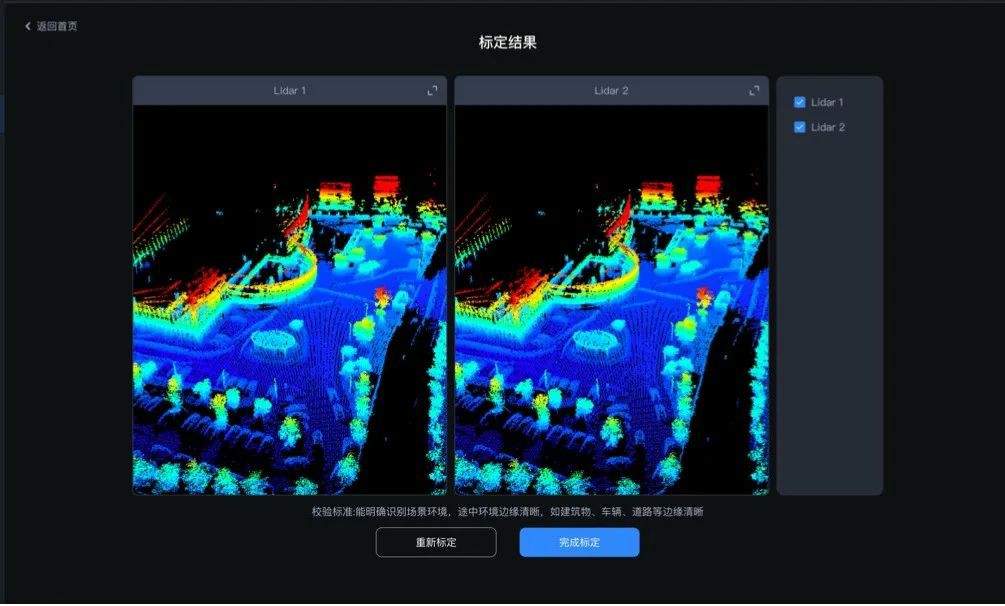The width and height of the screenshot is (1005, 606).
Task: Go back via the 返回首页 link
Action: [x=57, y=26]
